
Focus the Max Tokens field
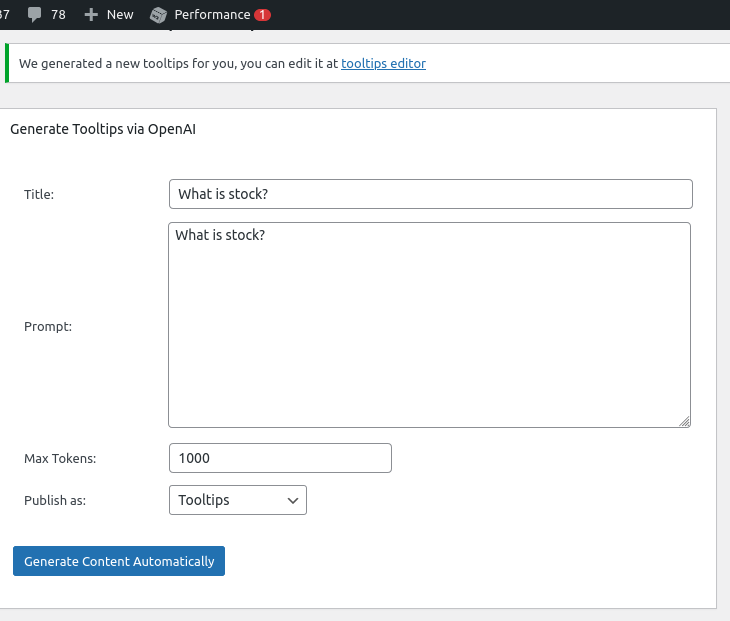(x=280, y=458)
